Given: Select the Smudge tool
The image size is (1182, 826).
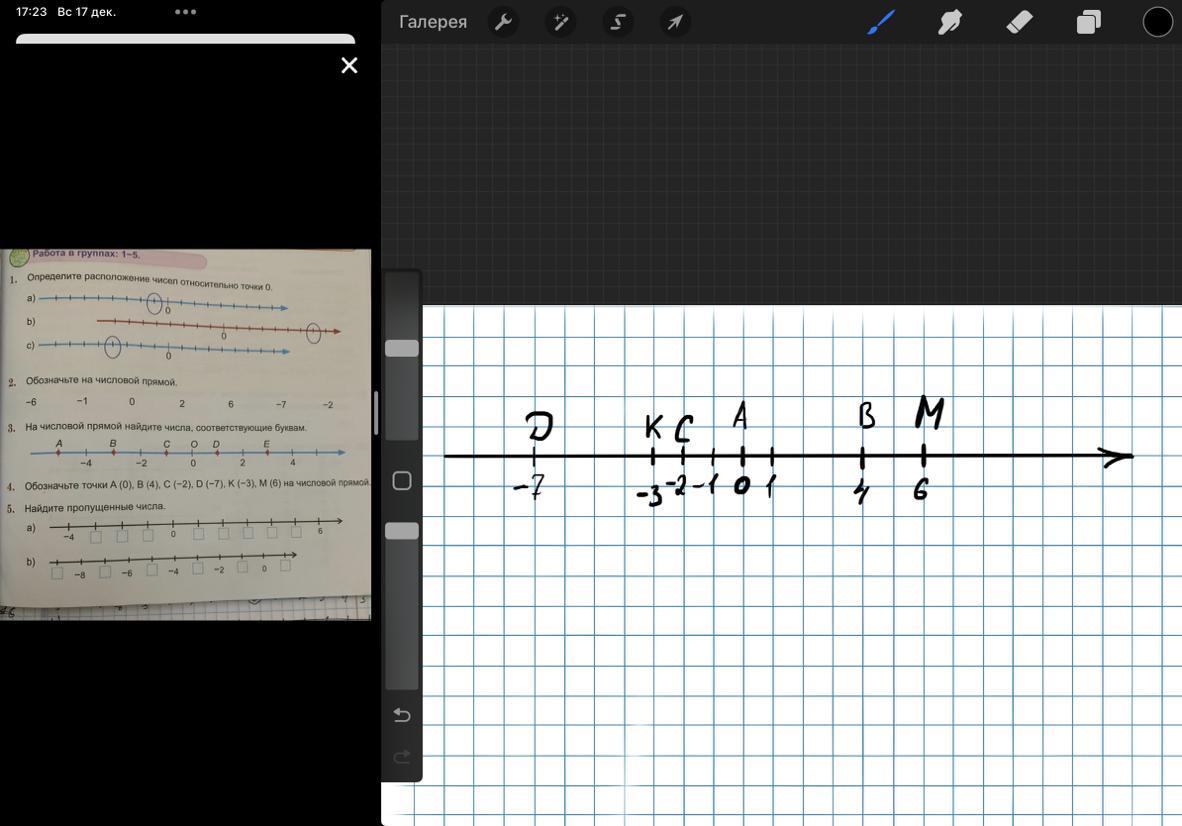Looking at the screenshot, I should click(x=950, y=22).
